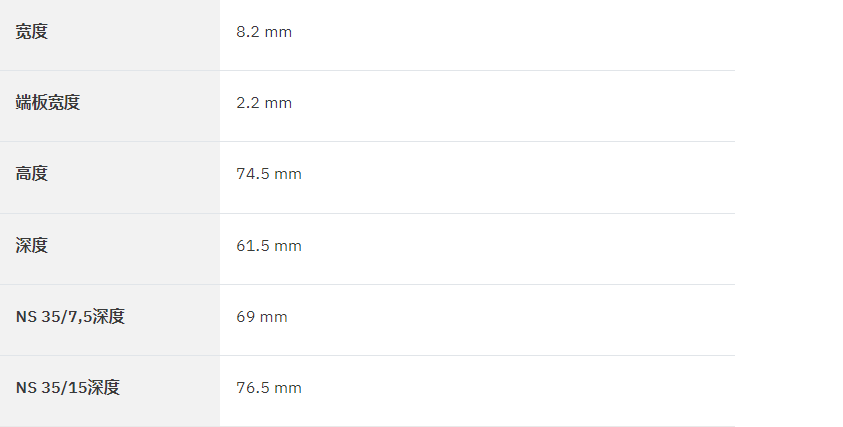The height and width of the screenshot is (427, 843).
Task: Select the 74.5 mm height value
Action: click(x=269, y=174)
